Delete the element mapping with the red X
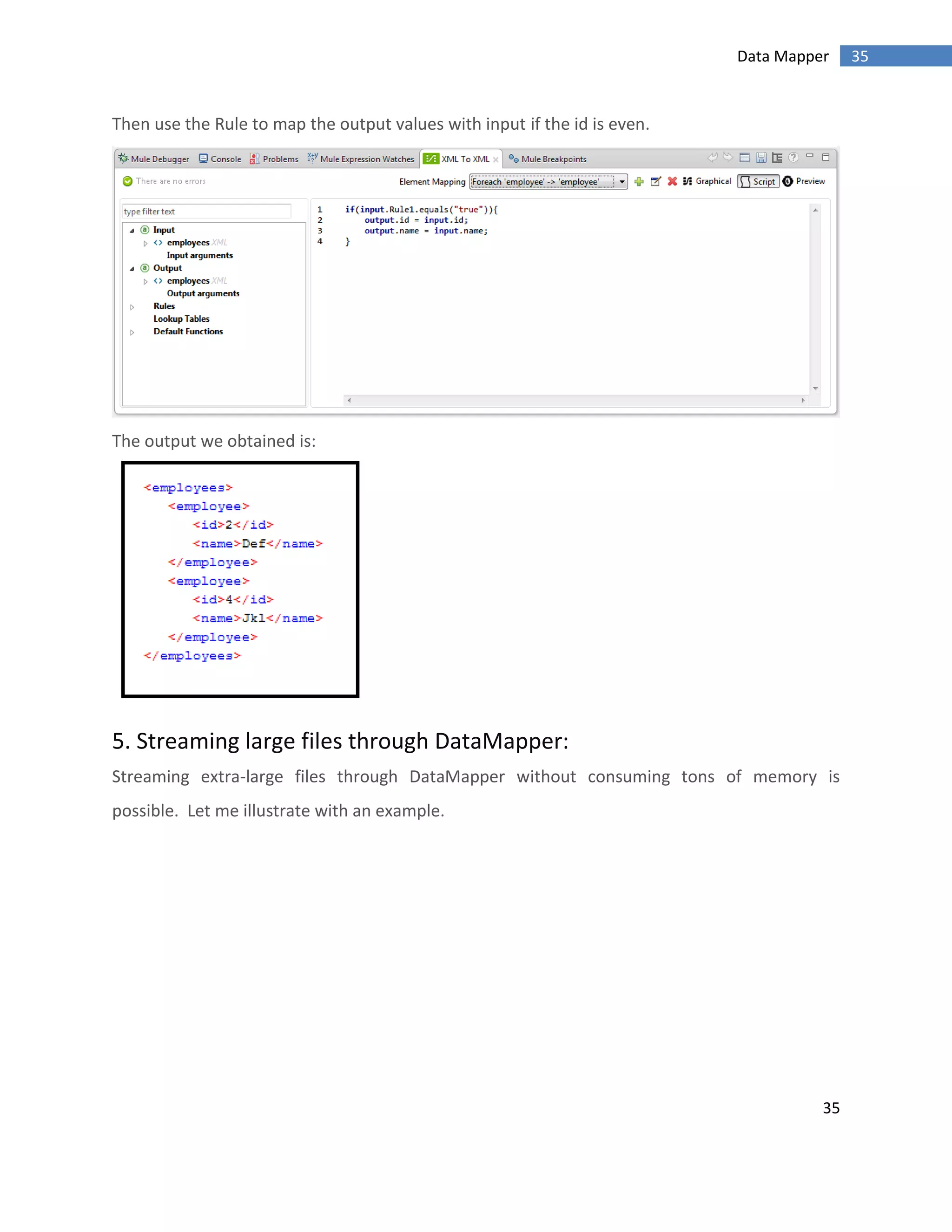 (x=672, y=181)
